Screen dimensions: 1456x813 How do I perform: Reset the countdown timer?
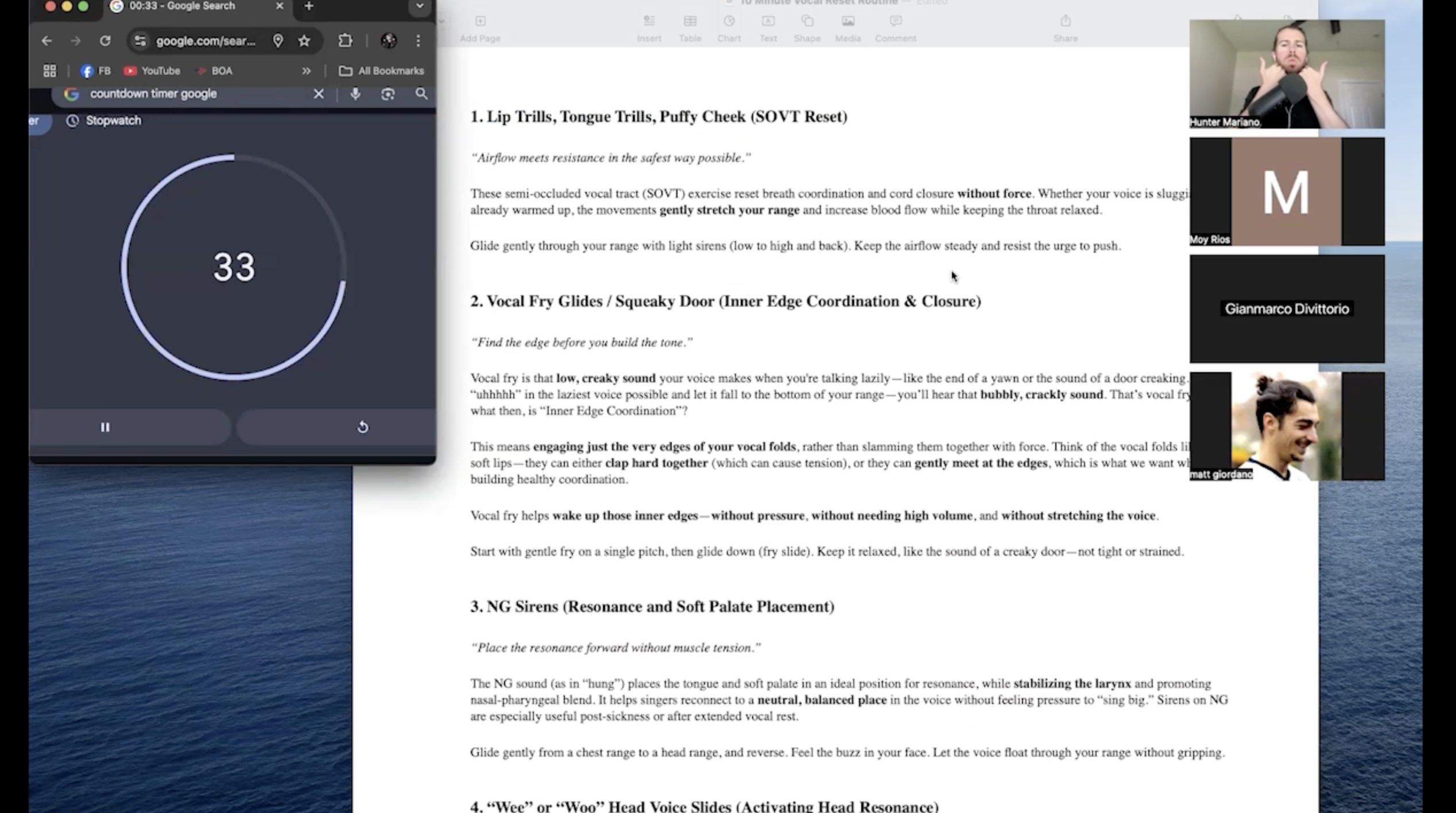tap(362, 427)
